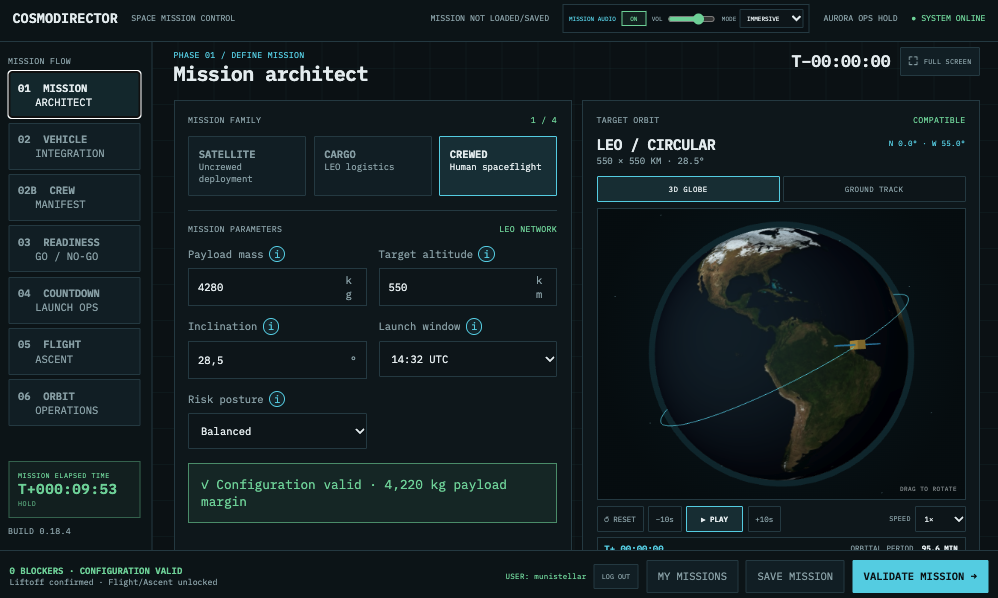This screenshot has height=598, width=998.
Task: Play the orbit animation
Action: click(x=714, y=519)
